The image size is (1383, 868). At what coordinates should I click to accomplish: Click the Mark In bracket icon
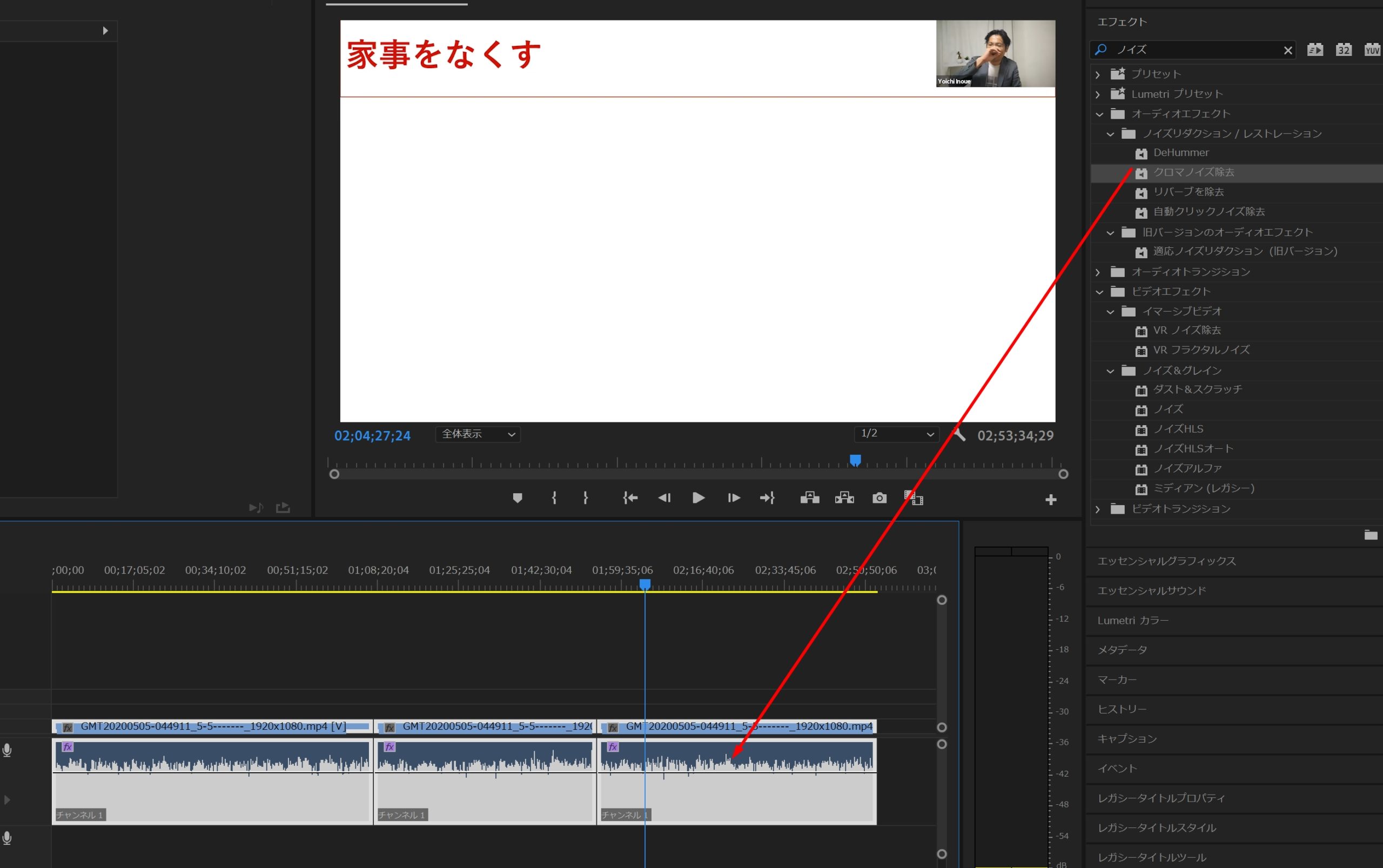click(554, 497)
